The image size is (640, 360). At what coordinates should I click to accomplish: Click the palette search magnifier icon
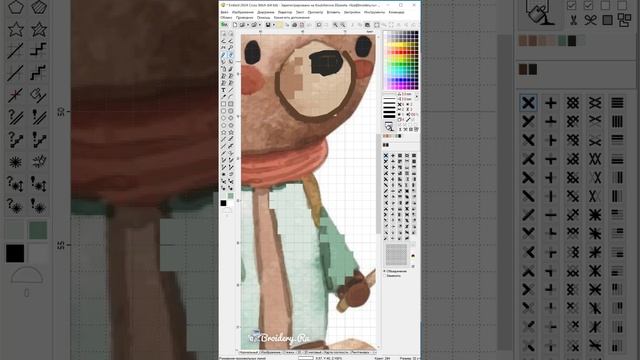click(x=389, y=127)
